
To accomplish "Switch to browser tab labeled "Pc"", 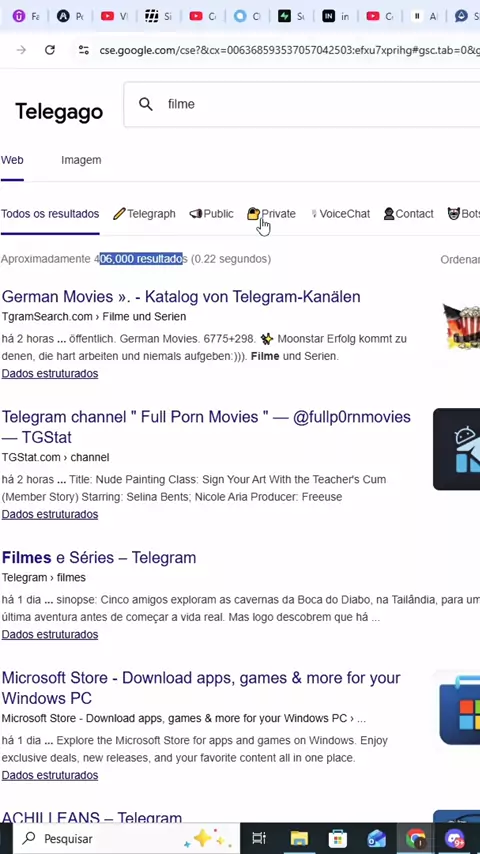I will coord(70,16).
